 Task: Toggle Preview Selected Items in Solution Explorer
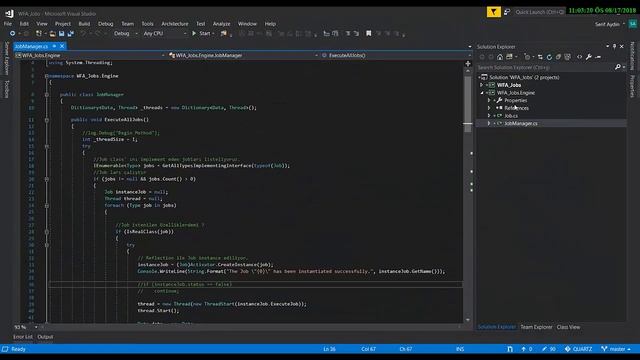(598, 57)
